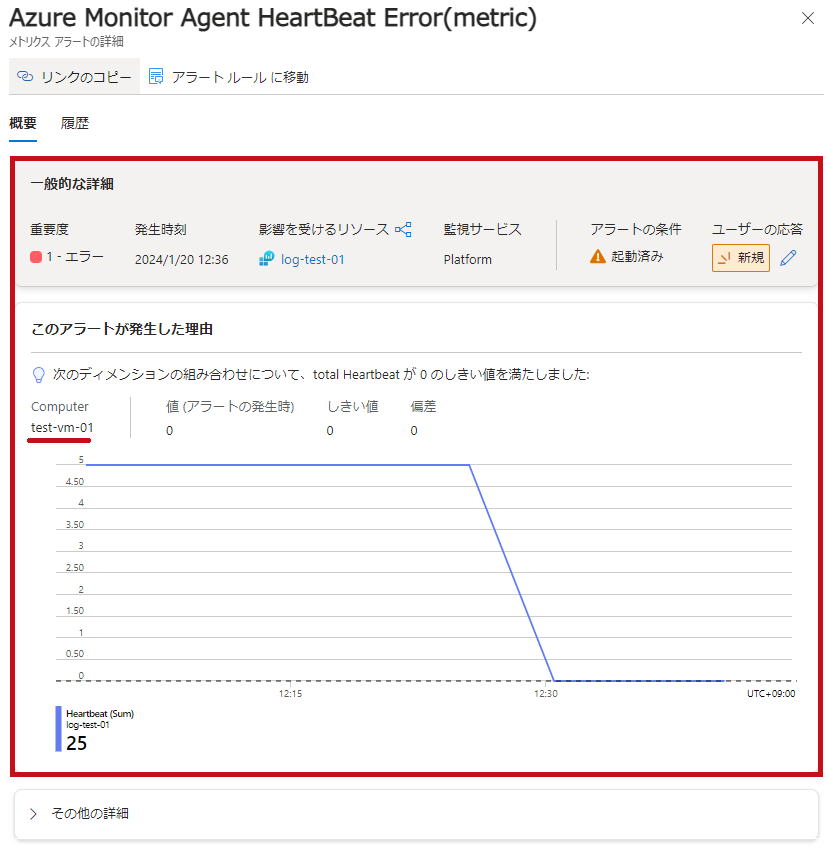
Task: Click the 12:15 time axis label
Action: pos(290,694)
